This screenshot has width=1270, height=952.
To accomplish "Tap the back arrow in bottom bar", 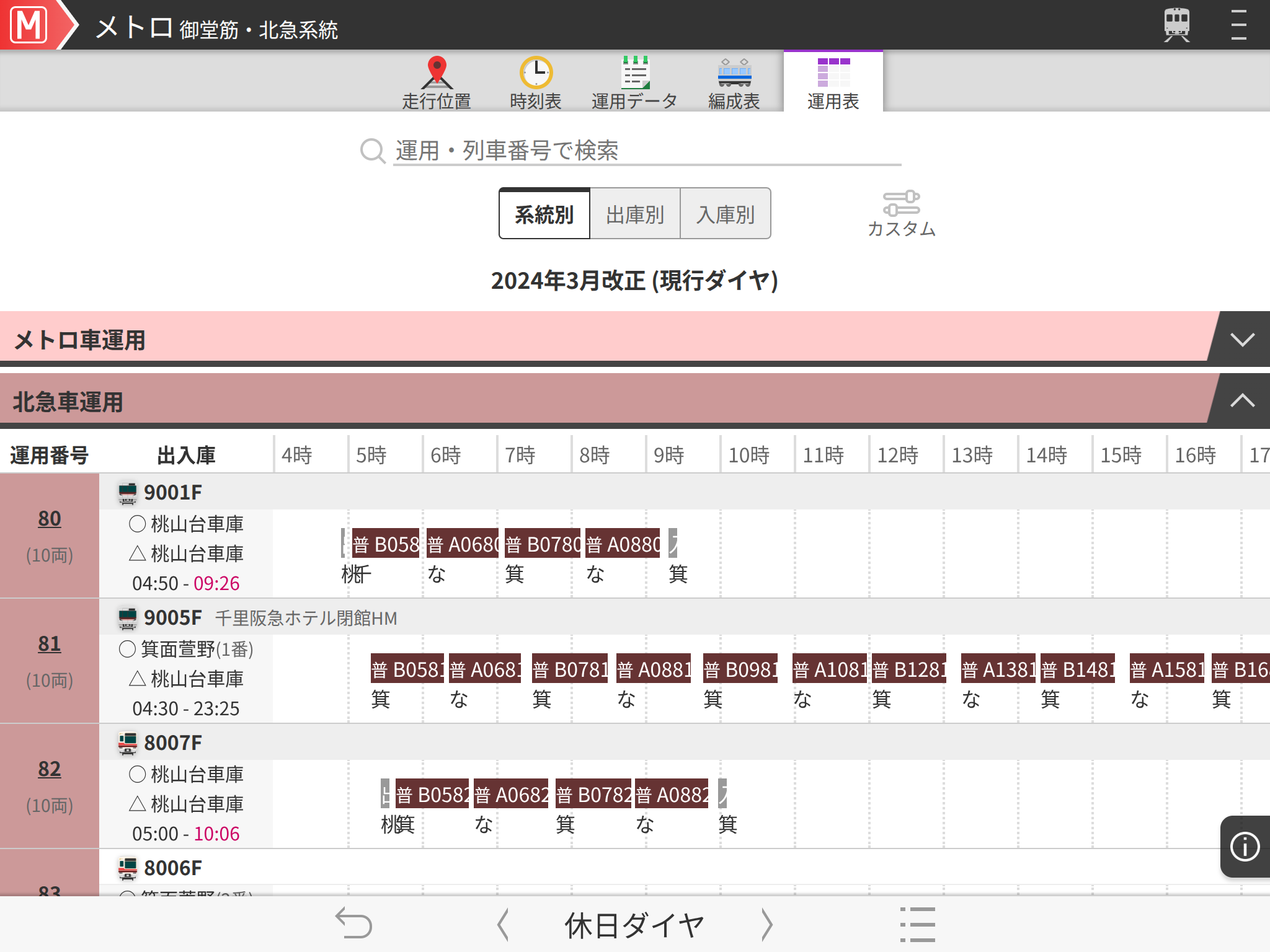I will [353, 924].
